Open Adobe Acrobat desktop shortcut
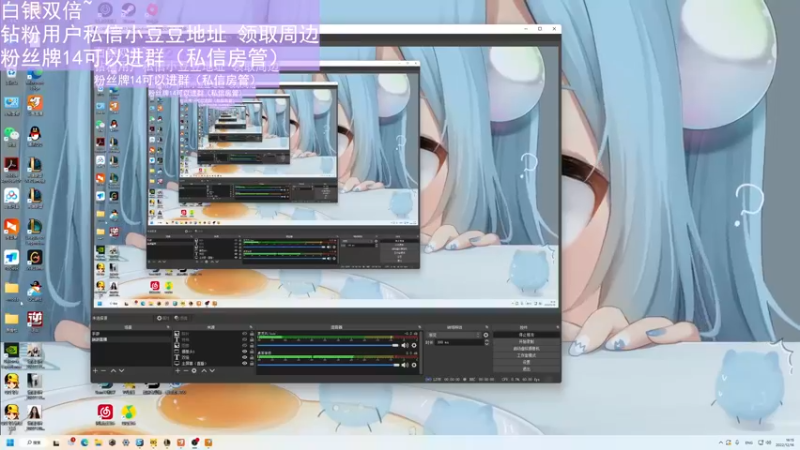 pos(11,169)
